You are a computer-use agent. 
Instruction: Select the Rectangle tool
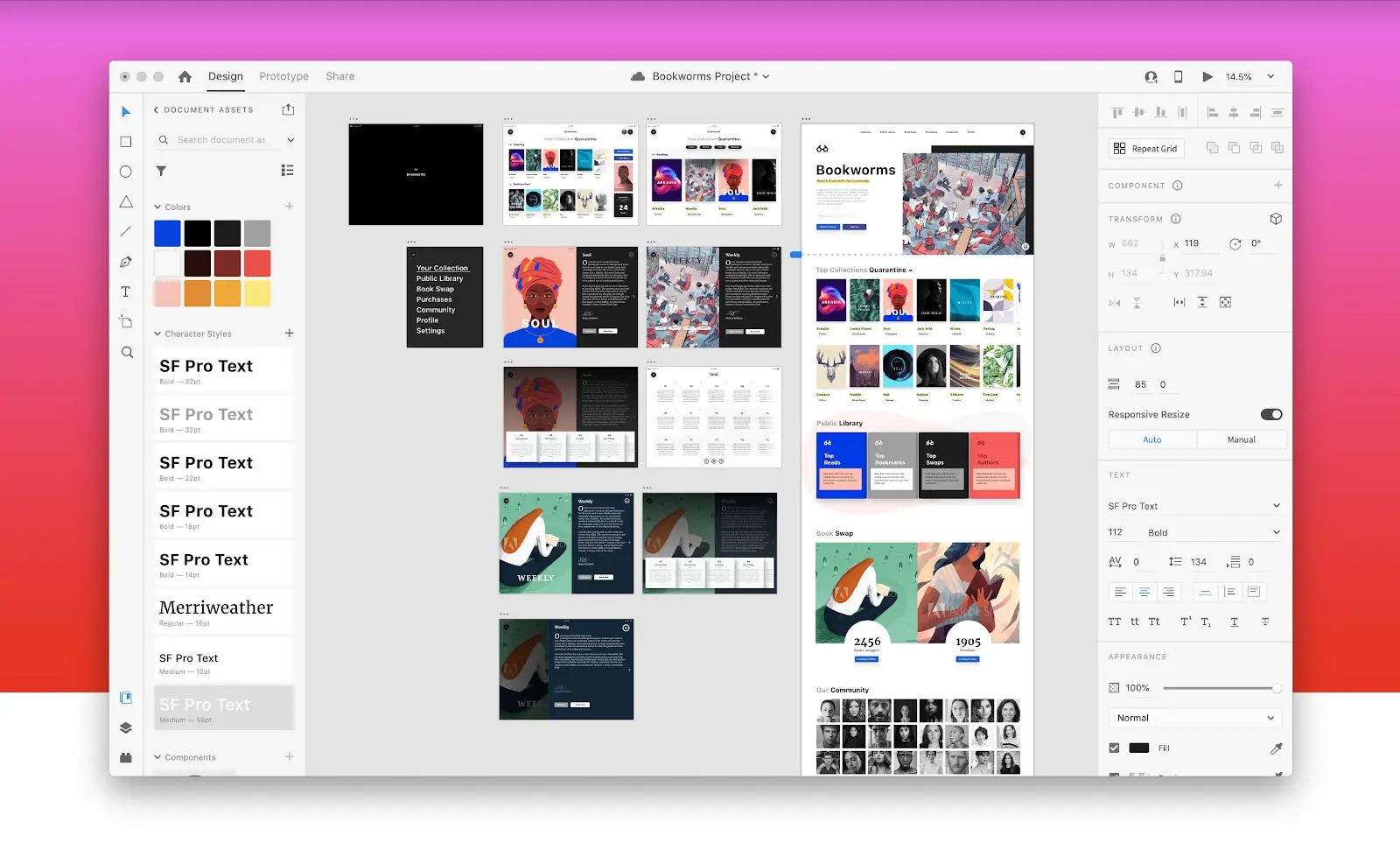(126, 141)
